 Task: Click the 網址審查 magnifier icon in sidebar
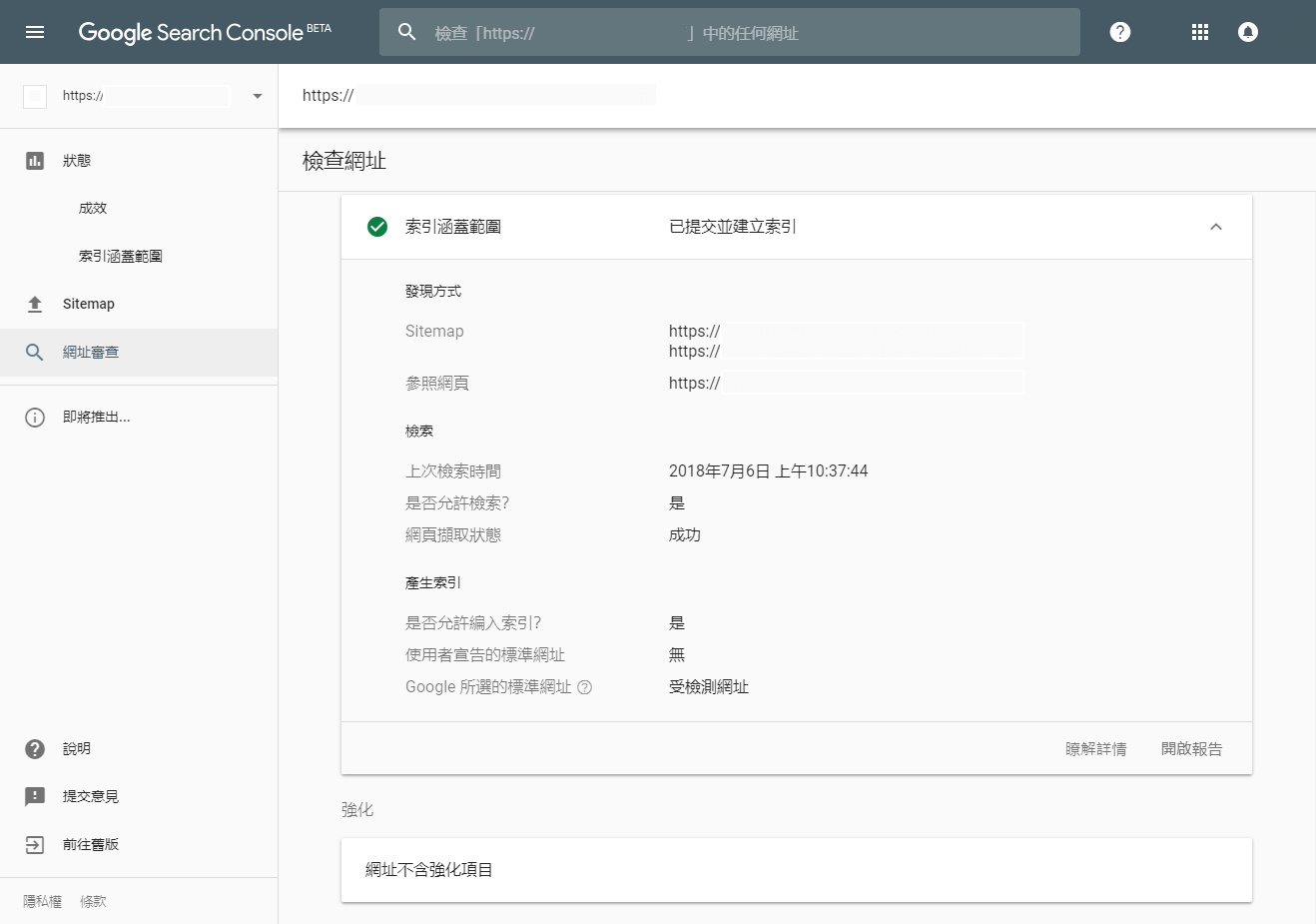[35, 352]
